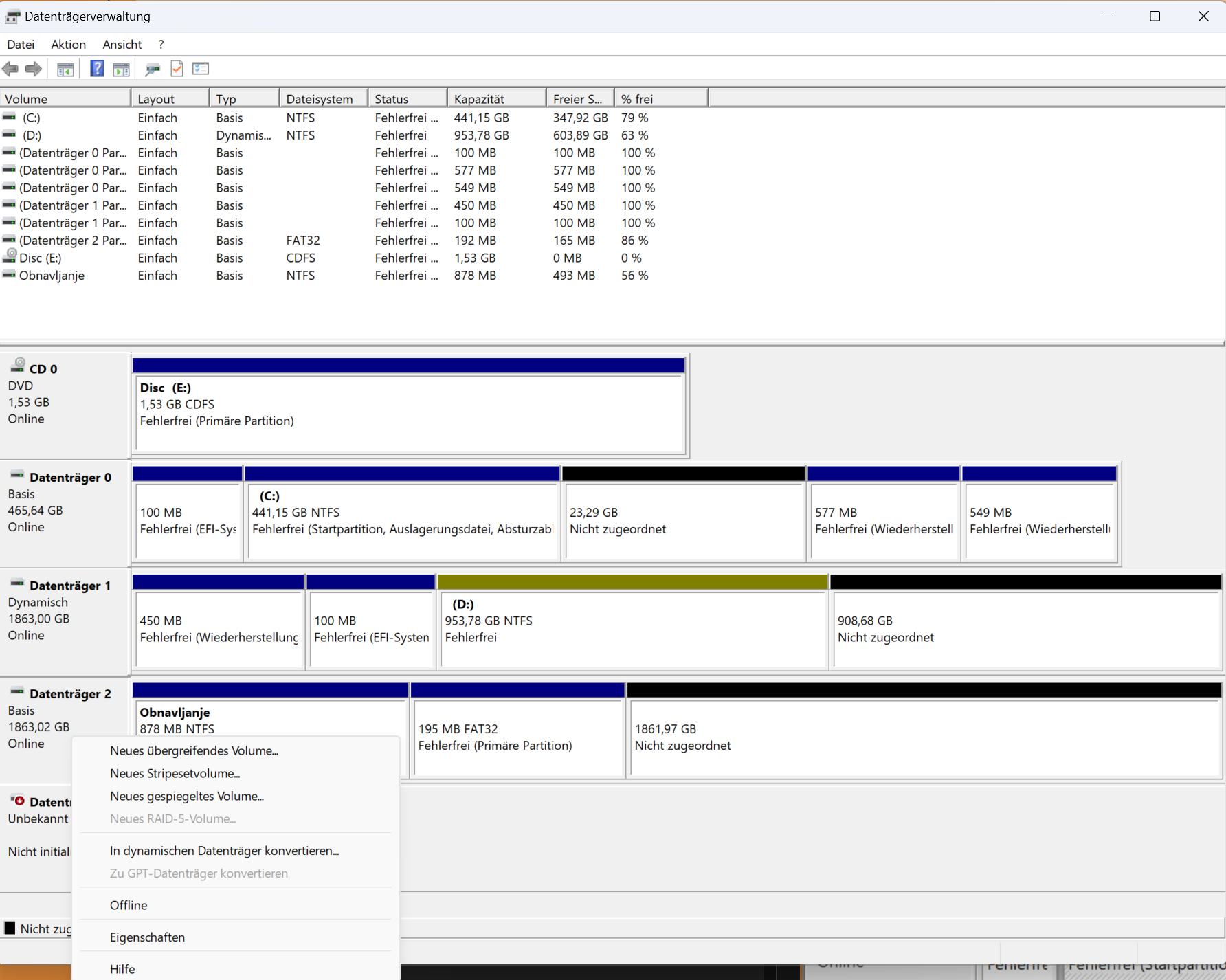Select Offline in the context menu
The width and height of the screenshot is (1226, 980).
(x=236, y=905)
